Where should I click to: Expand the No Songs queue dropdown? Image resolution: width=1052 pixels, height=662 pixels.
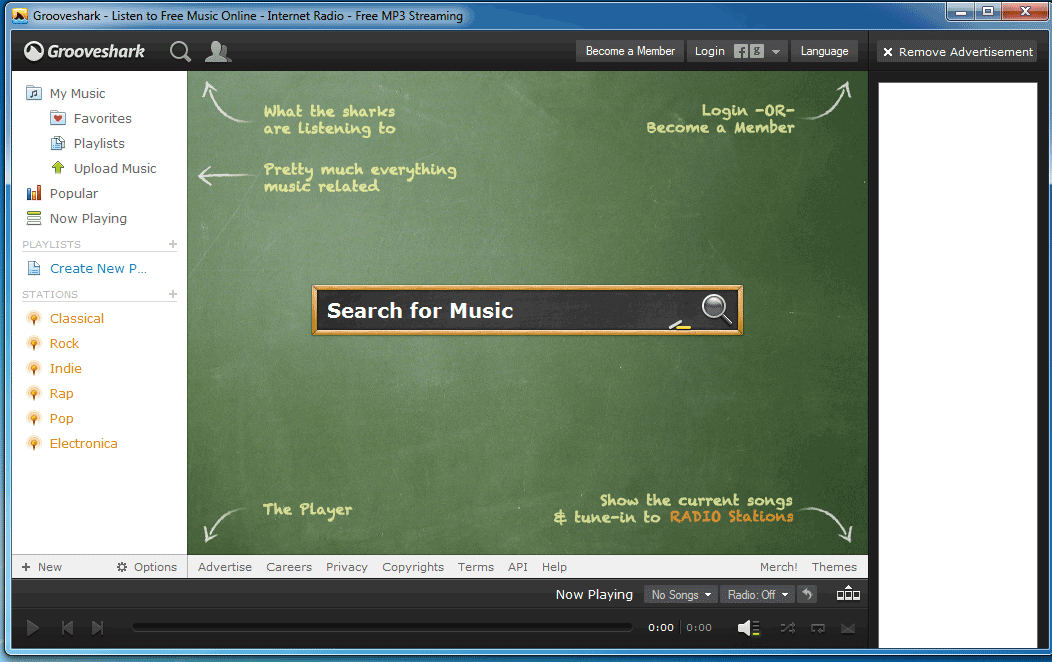(x=680, y=594)
